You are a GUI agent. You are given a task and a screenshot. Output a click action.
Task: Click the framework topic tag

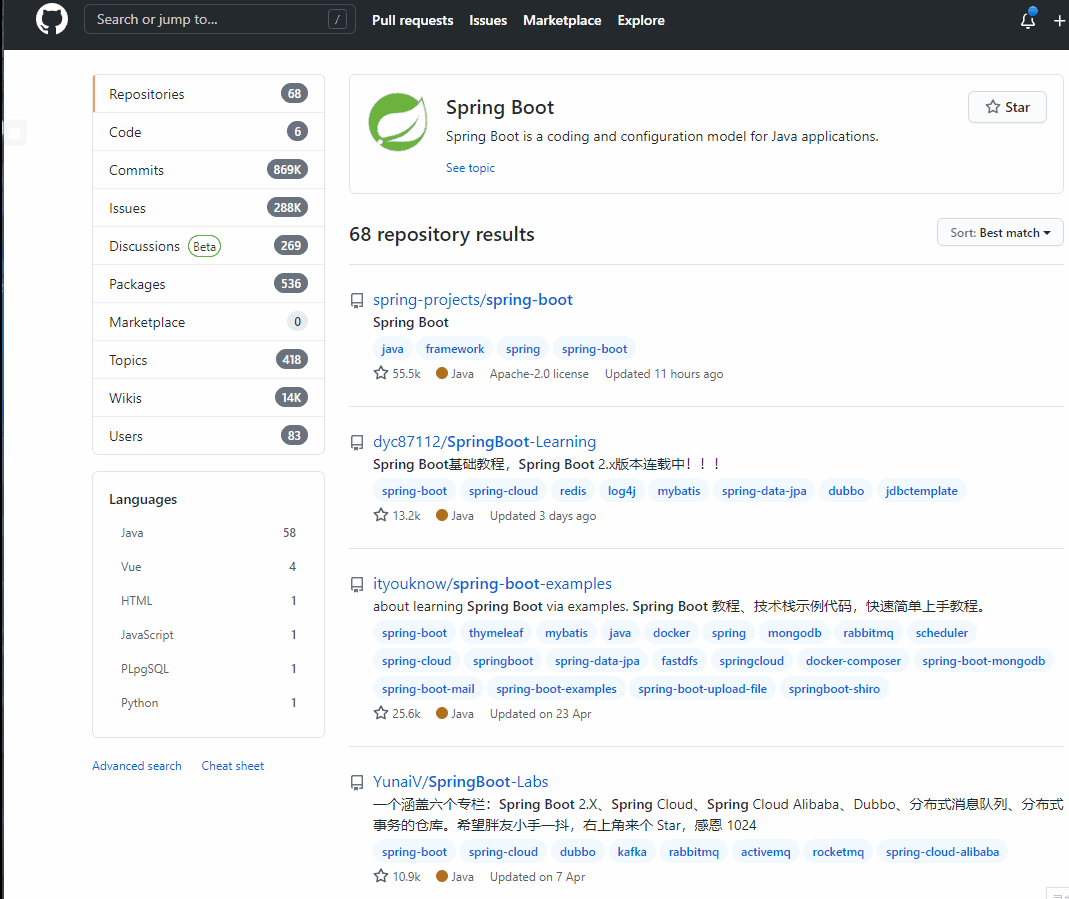tap(455, 348)
